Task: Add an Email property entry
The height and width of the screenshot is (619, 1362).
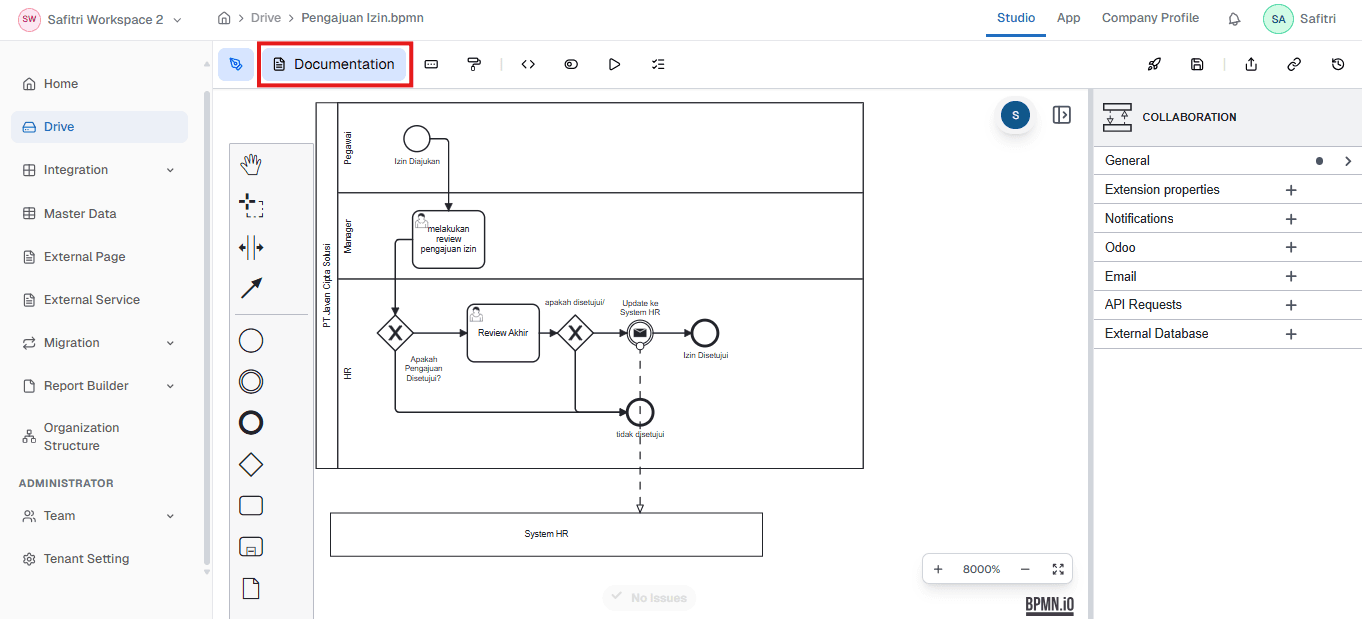Action: (x=1290, y=277)
